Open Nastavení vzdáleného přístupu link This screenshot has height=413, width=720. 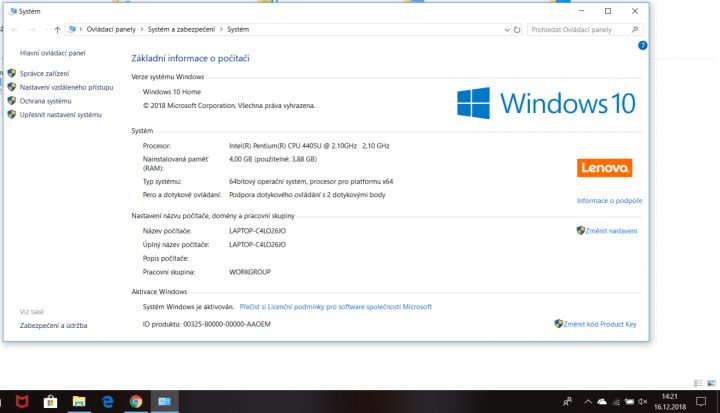[66, 87]
